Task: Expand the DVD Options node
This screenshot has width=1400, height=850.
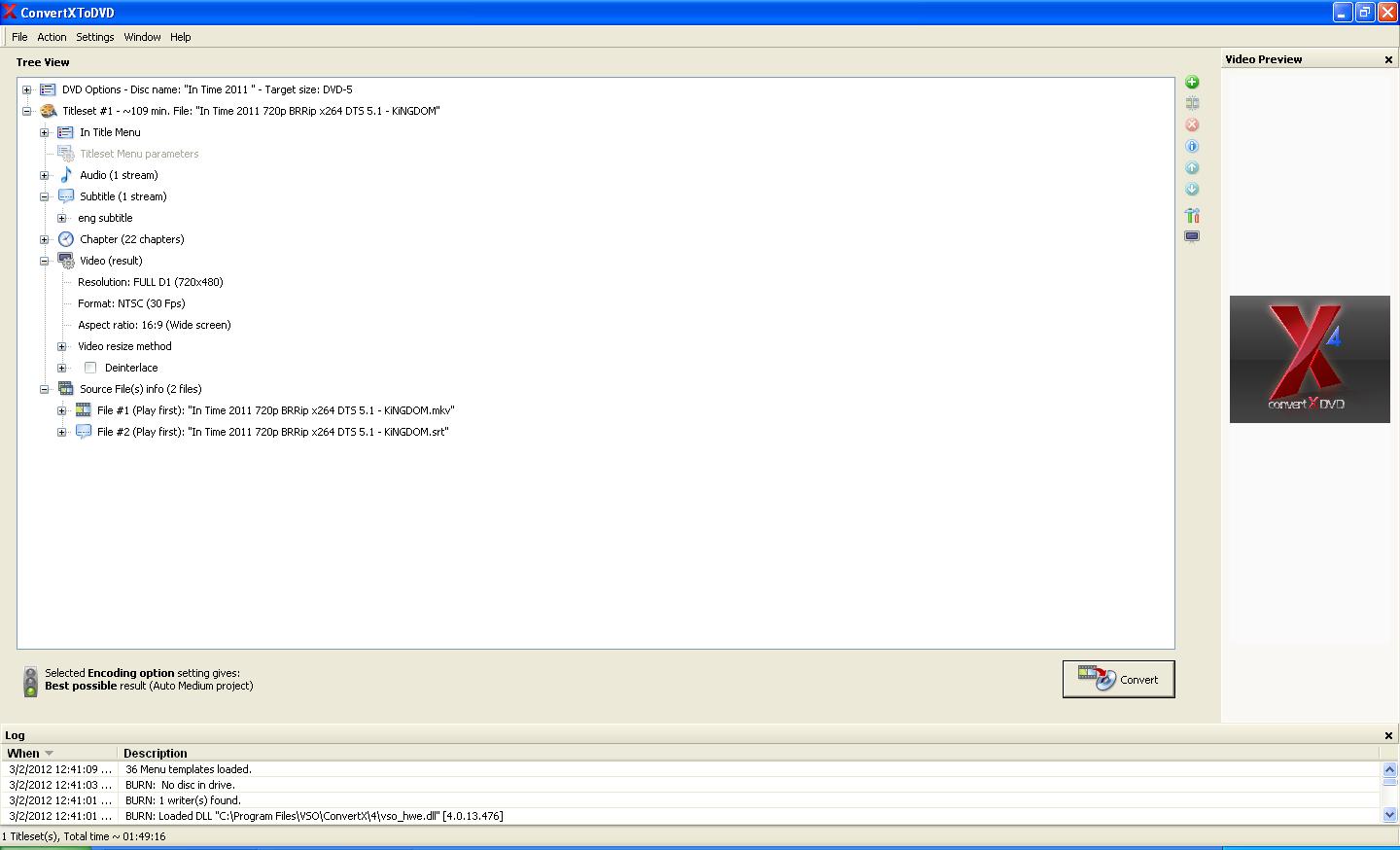Action: pyautogui.click(x=26, y=89)
